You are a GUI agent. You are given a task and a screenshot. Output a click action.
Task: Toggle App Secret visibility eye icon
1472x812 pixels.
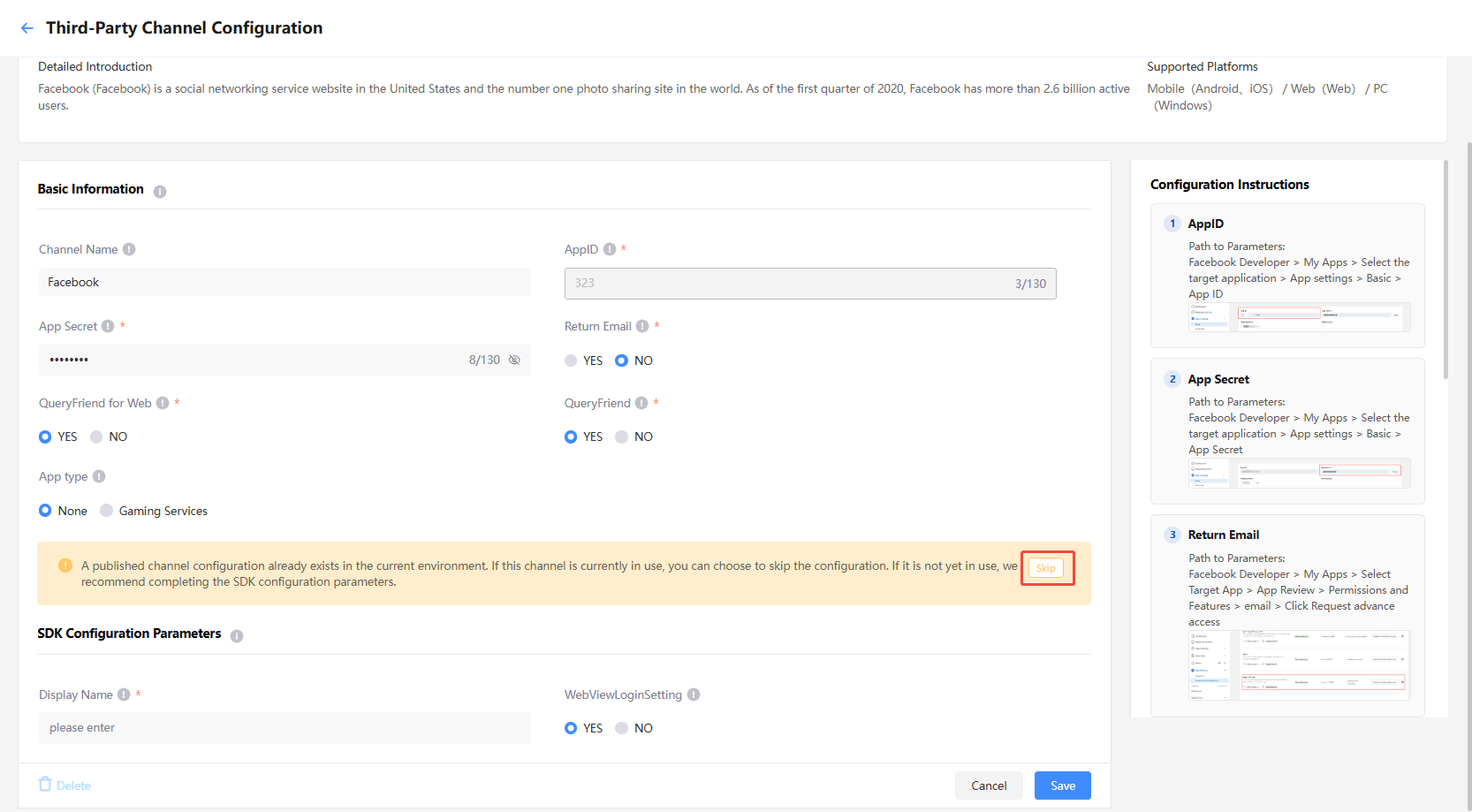point(514,360)
